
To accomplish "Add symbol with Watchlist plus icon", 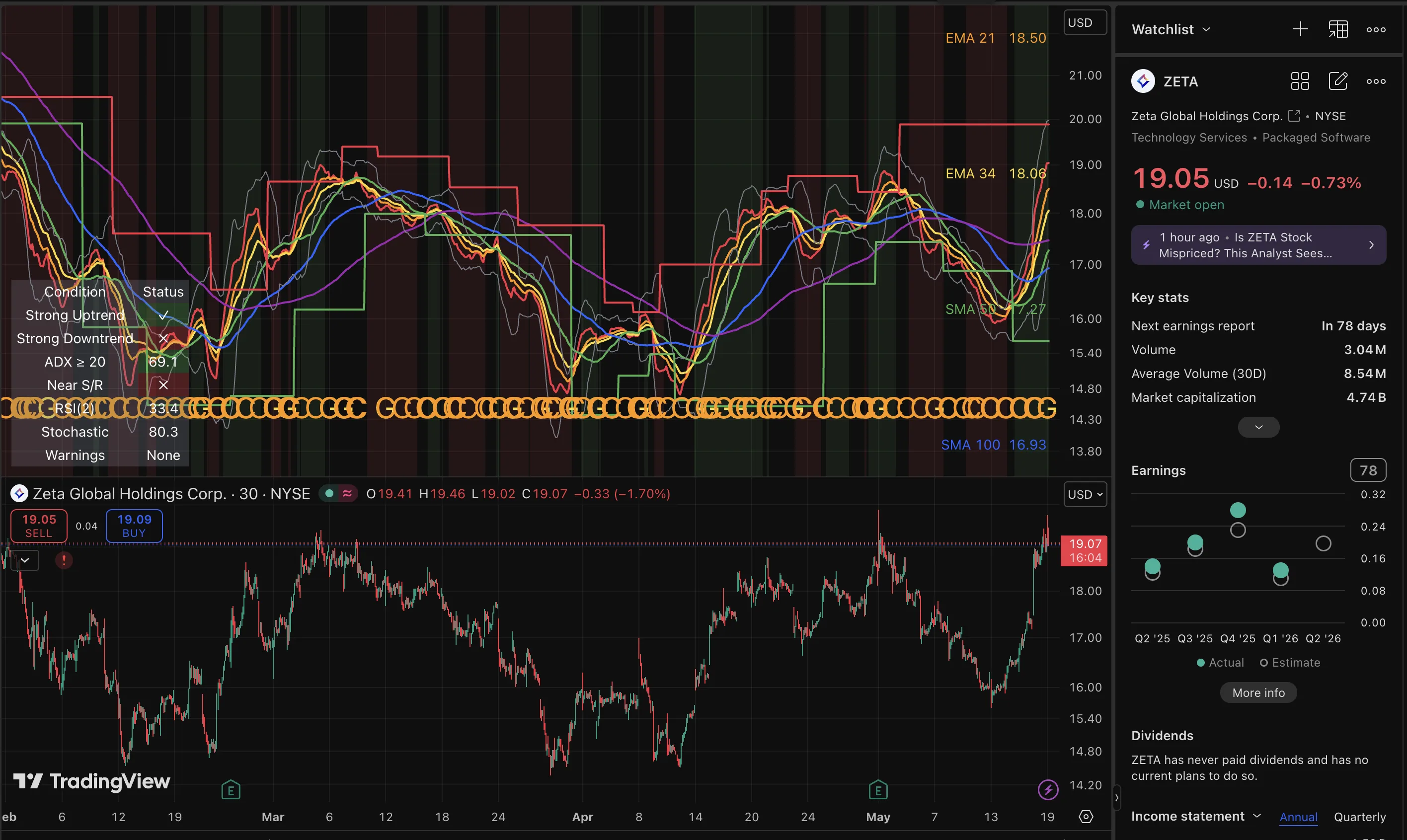I will pyautogui.click(x=1300, y=29).
